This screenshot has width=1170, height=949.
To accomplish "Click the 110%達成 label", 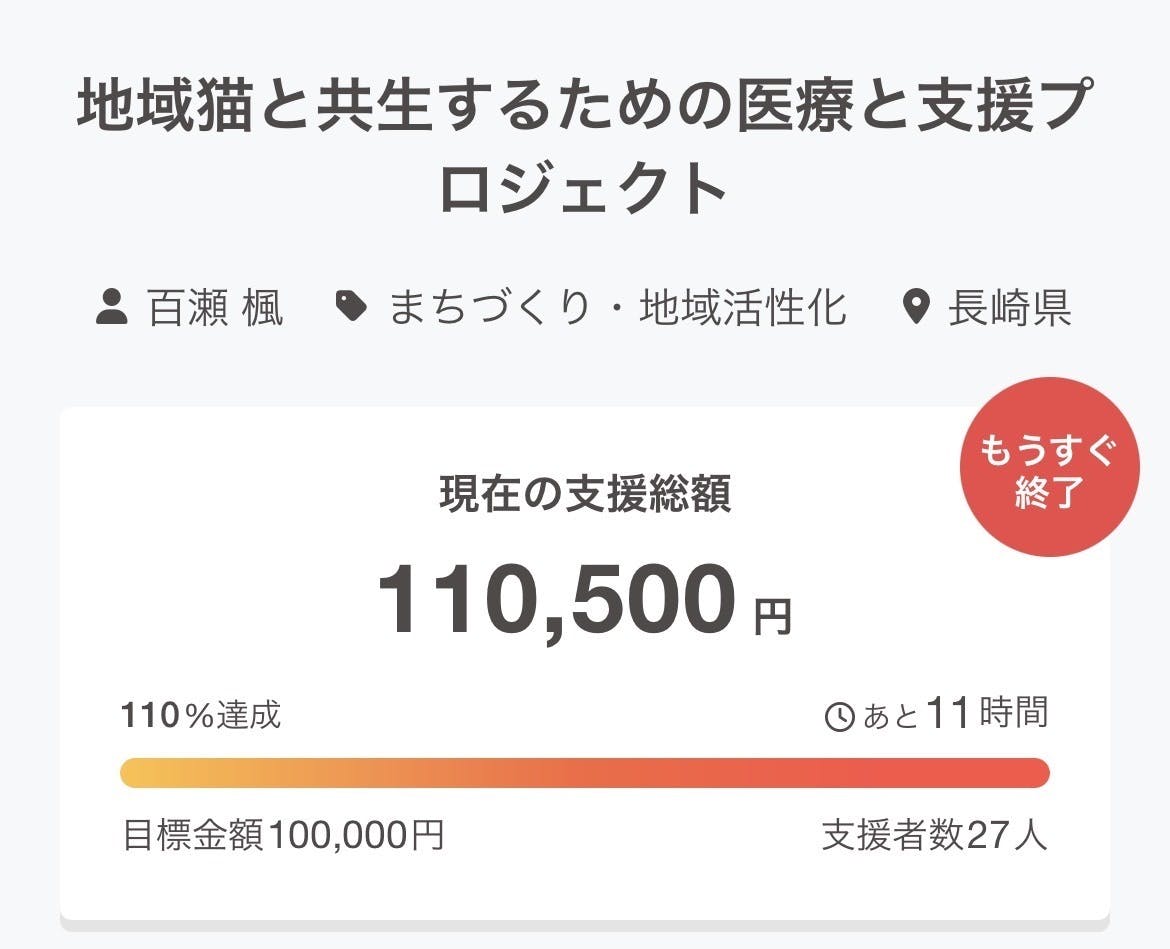I will click(201, 715).
